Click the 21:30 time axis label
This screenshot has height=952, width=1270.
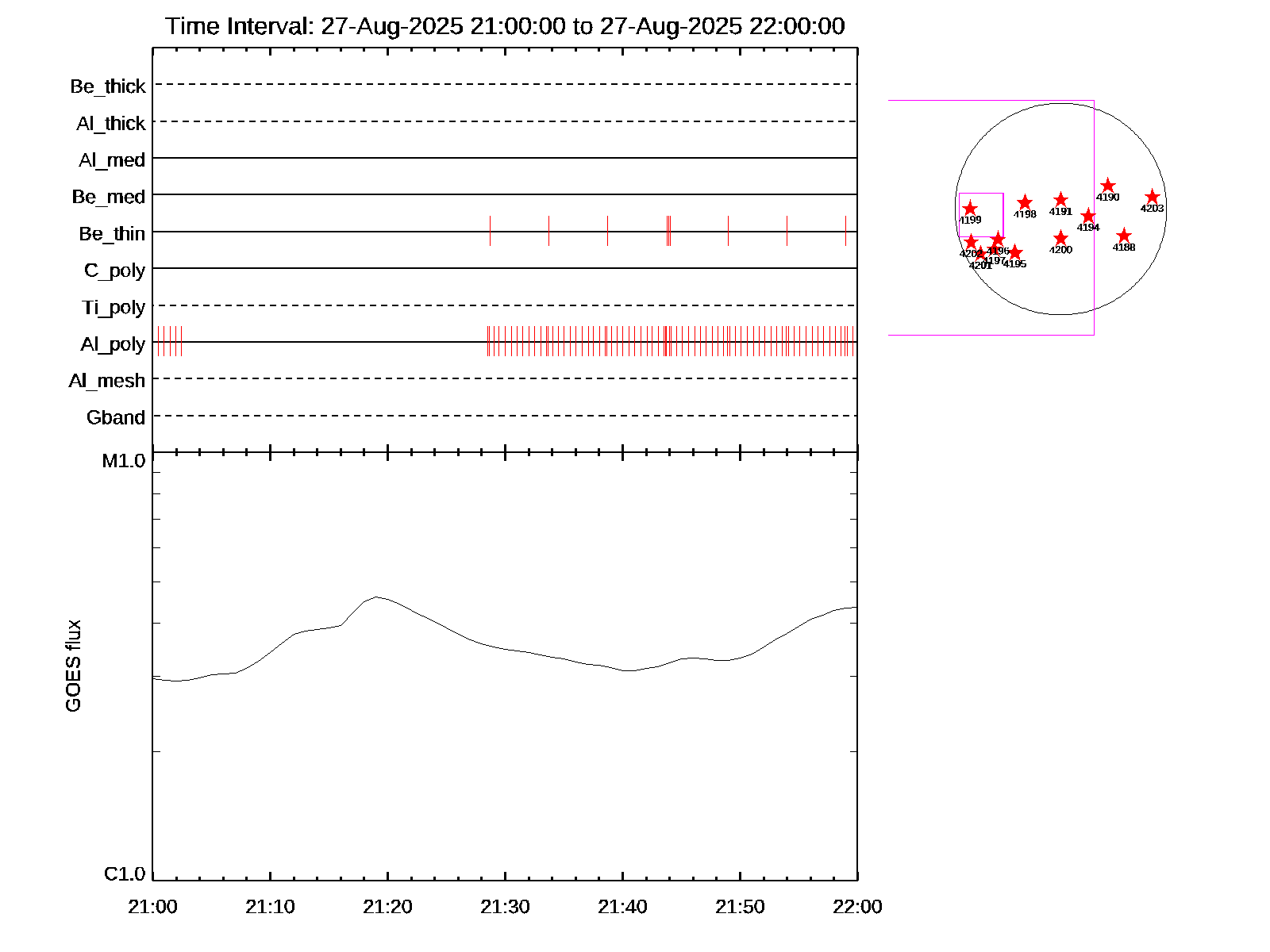point(505,907)
